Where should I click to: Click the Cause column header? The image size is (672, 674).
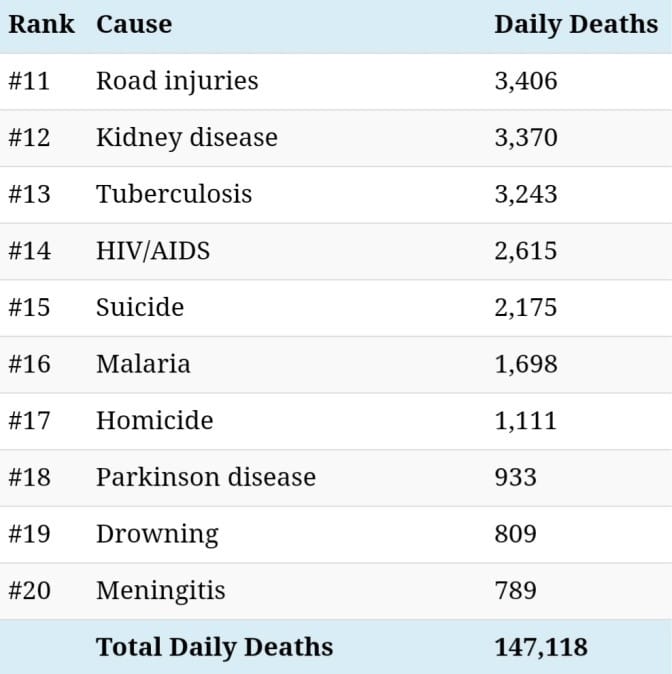pos(134,25)
